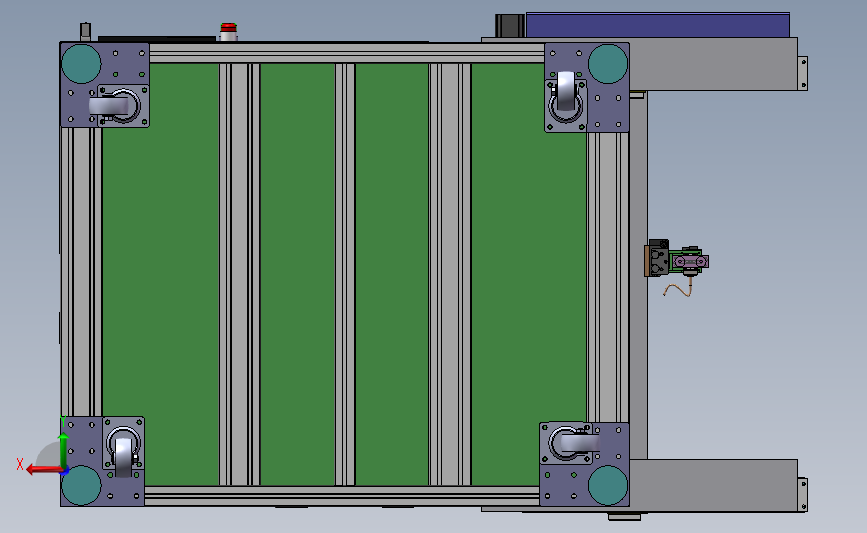Select the black strip along the top-left edge
Viewport: 867px width, 533px height.
click(157, 39)
